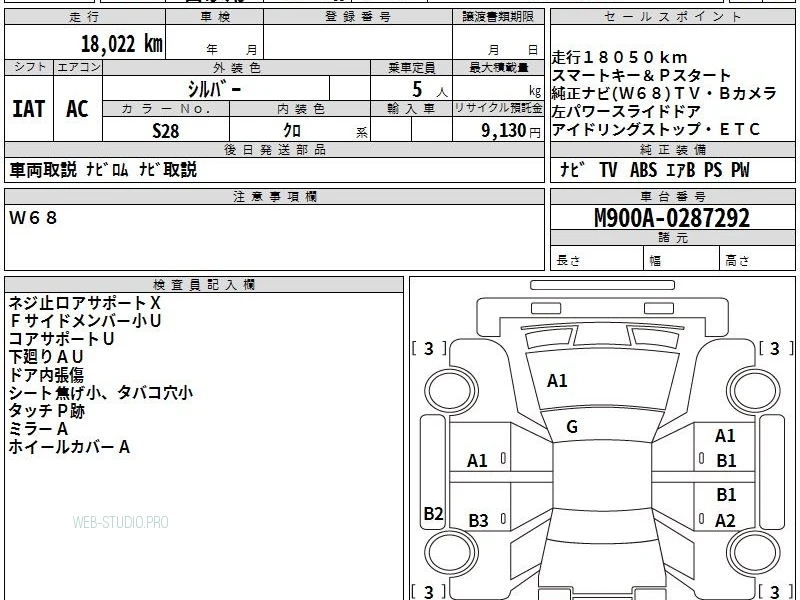Select the 走行 header cell
Viewport: 800px width, 600px height.
pyautogui.click(x=85, y=17)
